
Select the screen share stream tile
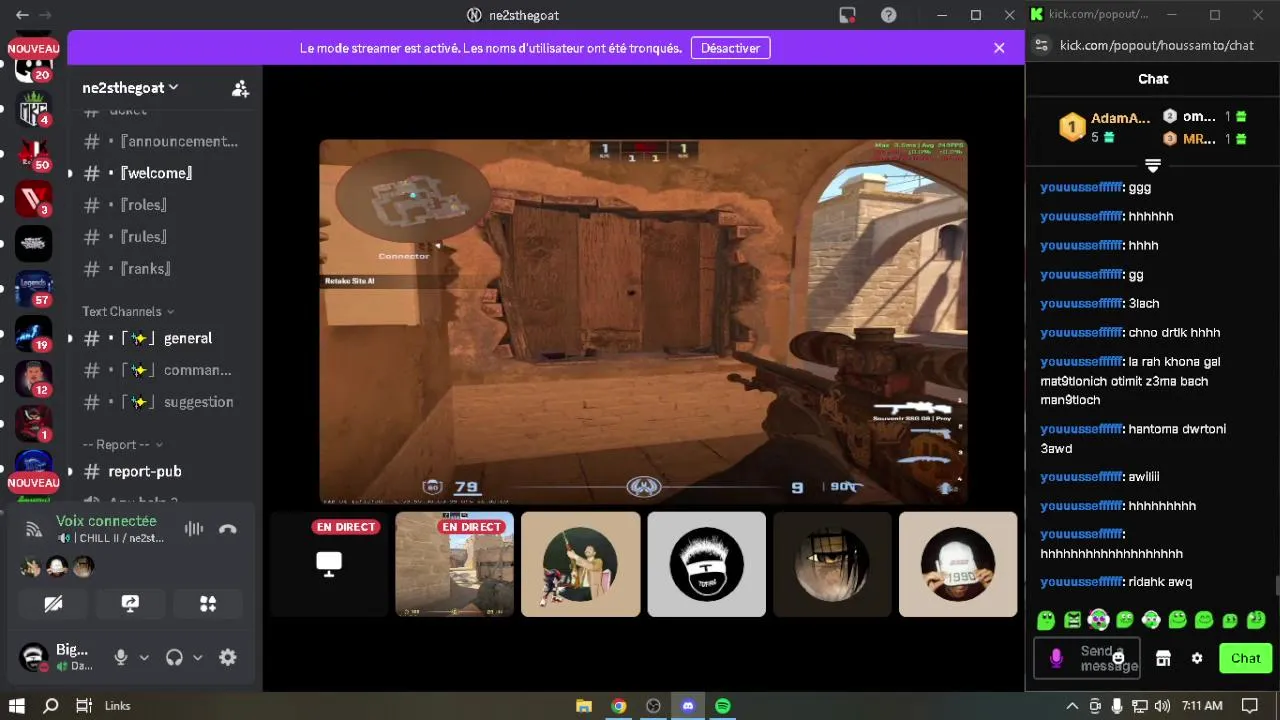329,564
